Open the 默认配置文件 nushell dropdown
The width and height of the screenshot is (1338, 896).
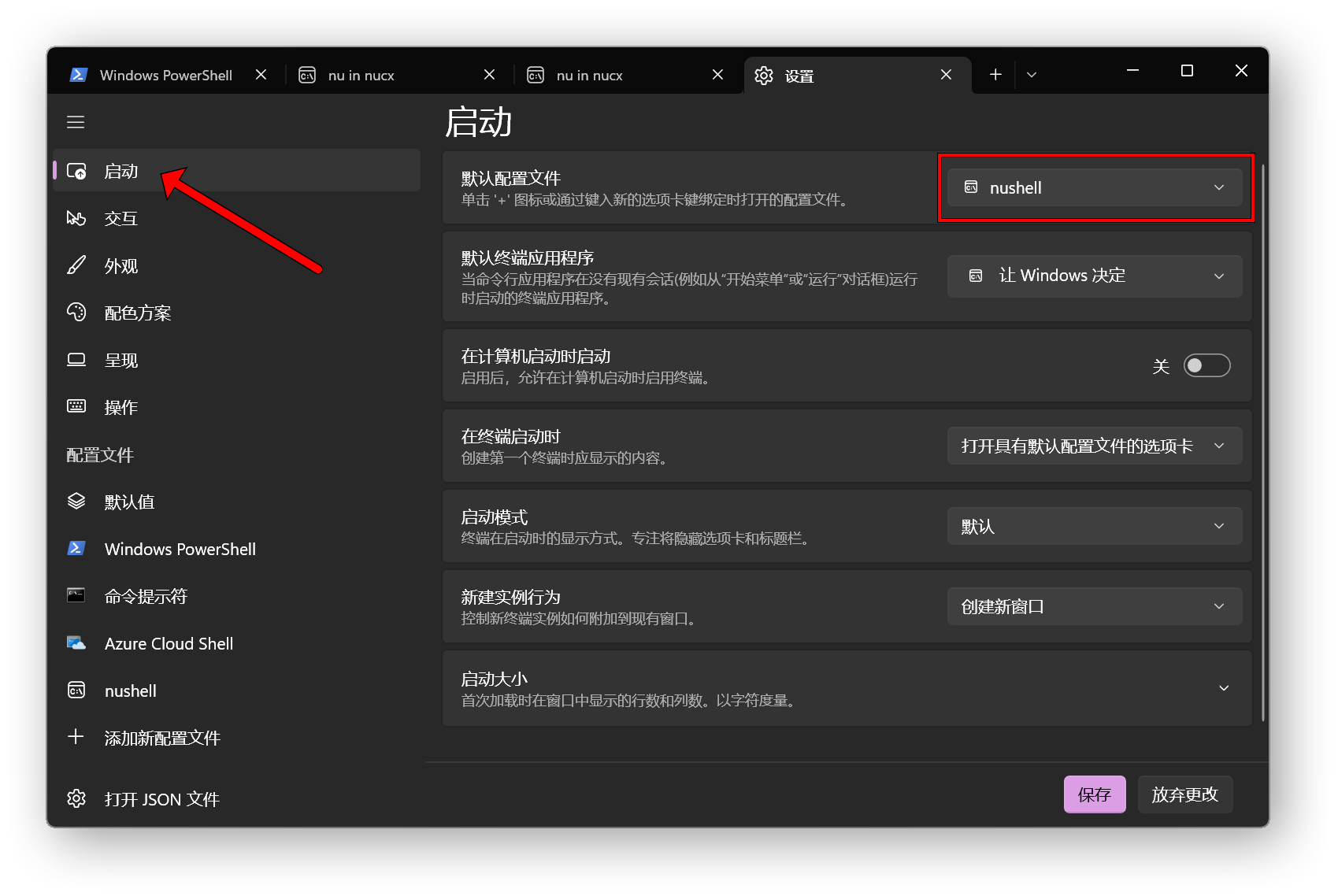(1095, 187)
